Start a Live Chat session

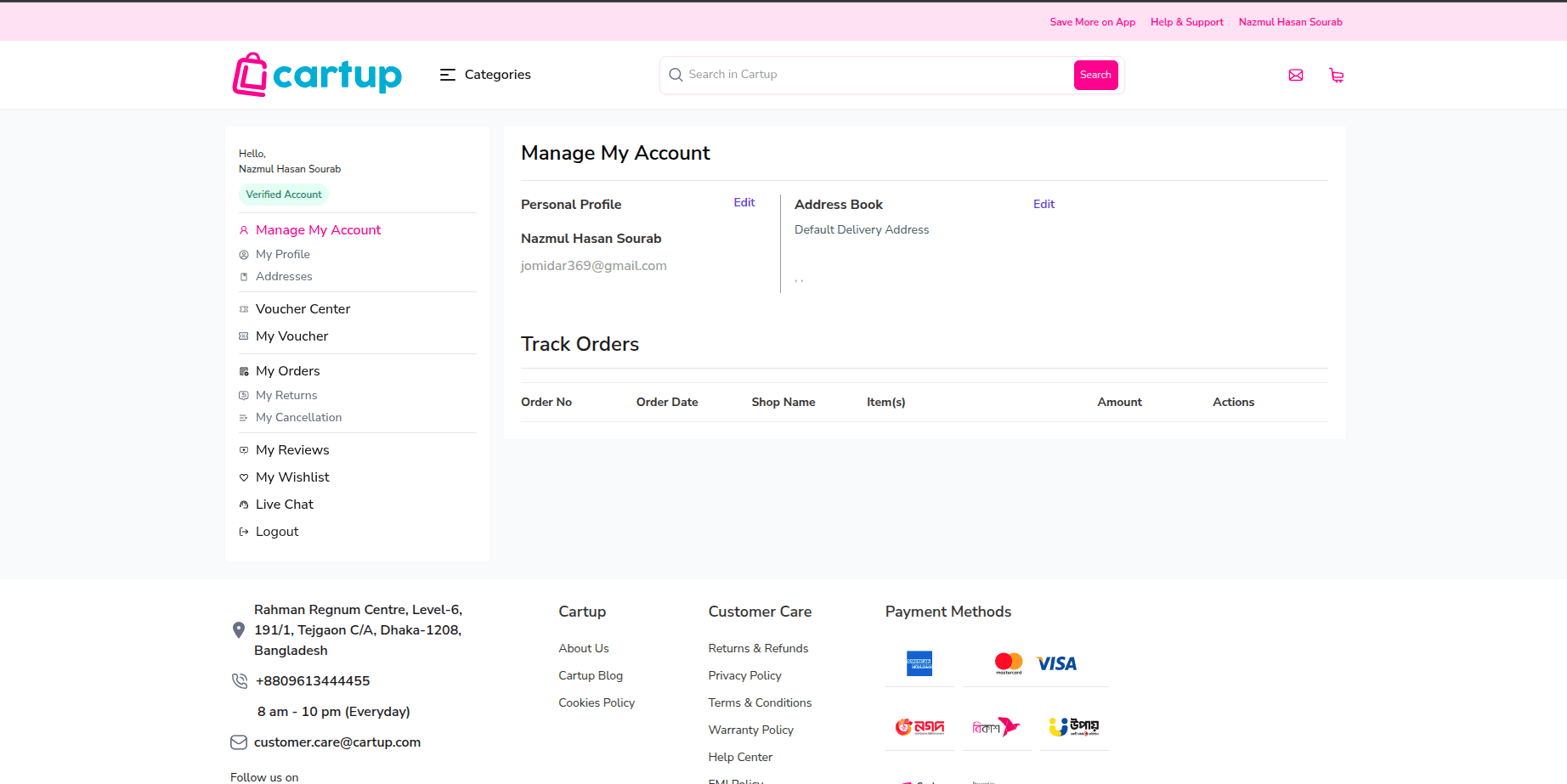click(285, 504)
